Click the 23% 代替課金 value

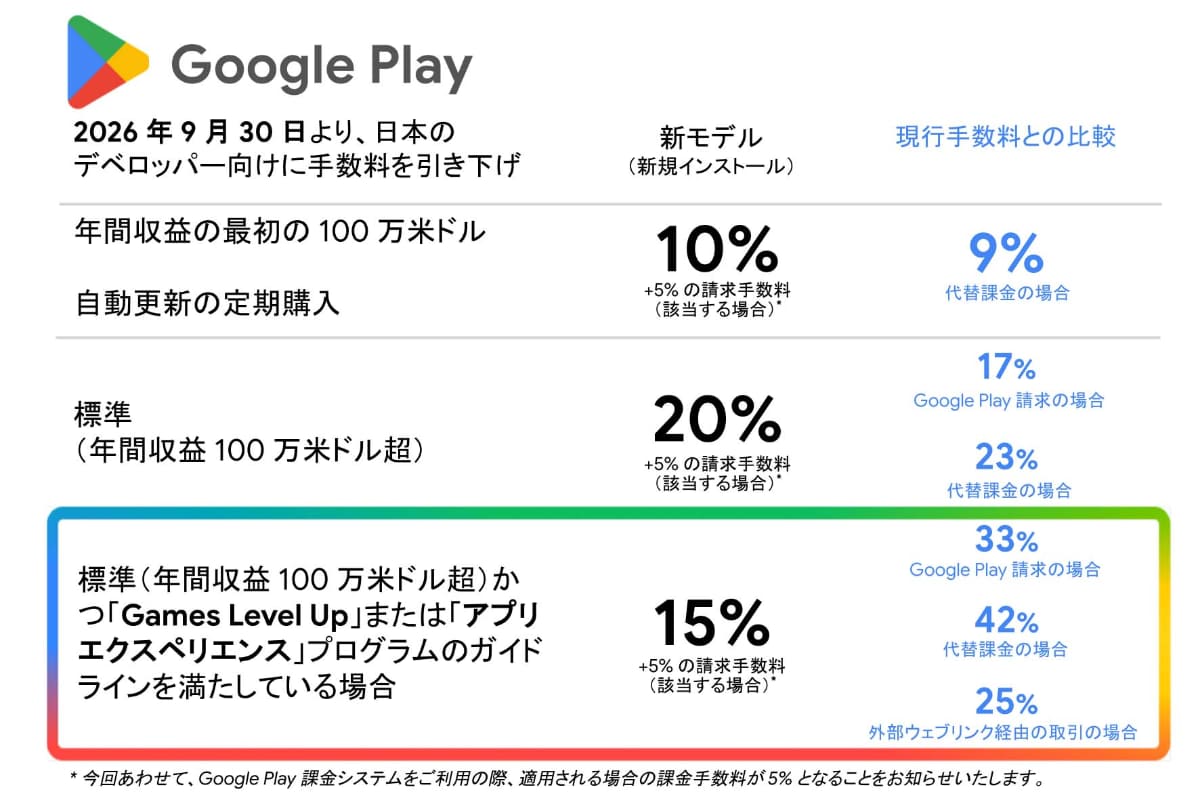tap(1006, 458)
